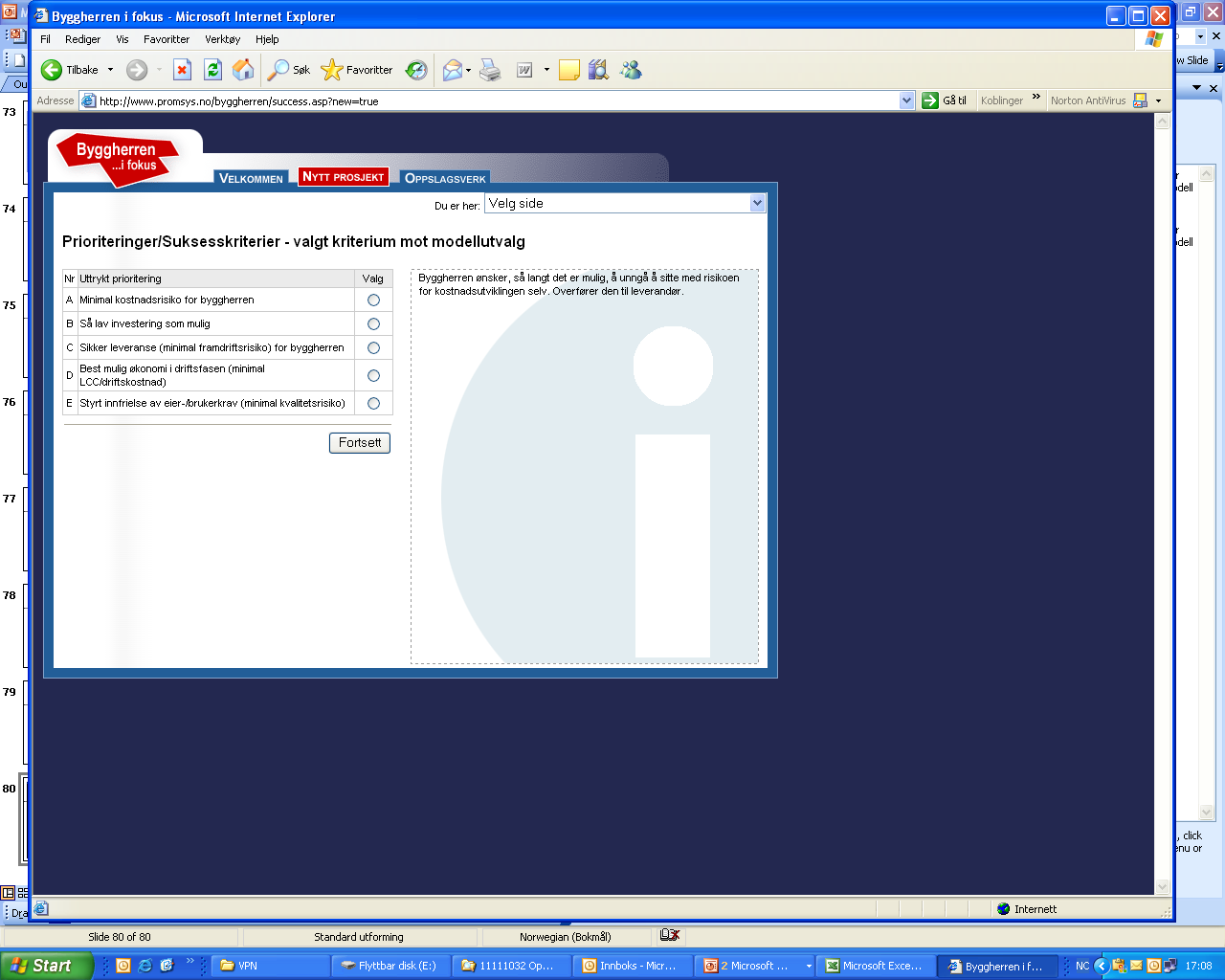Click the Norton AntiVirus toolbar icon
The image size is (1225, 980).
pyautogui.click(x=1140, y=100)
